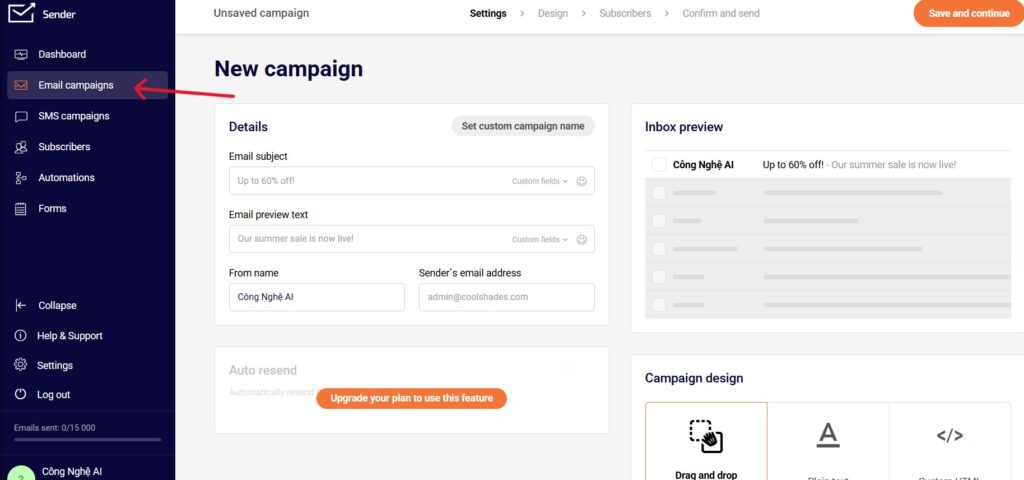Image resolution: width=1024 pixels, height=480 pixels.
Task: Go to Subscribers people icon
Action: click(x=21, y=147)
